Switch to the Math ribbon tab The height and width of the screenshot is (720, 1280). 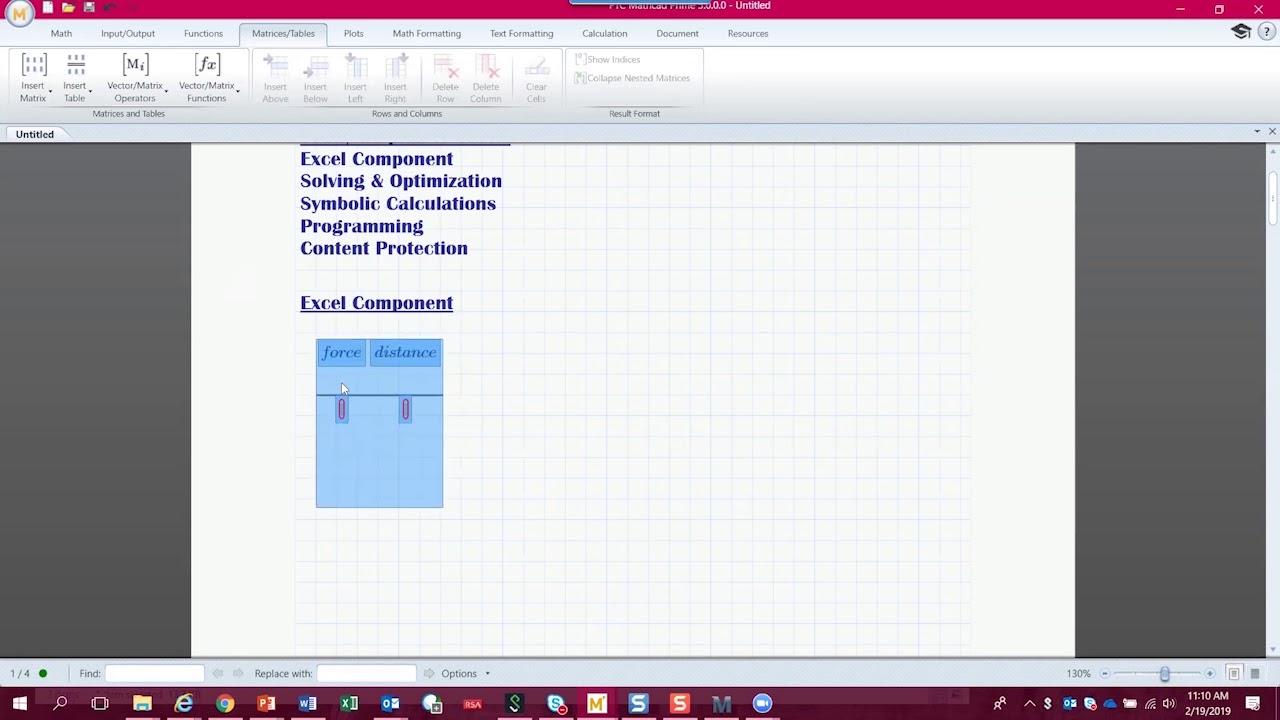(x=61, y=33)
